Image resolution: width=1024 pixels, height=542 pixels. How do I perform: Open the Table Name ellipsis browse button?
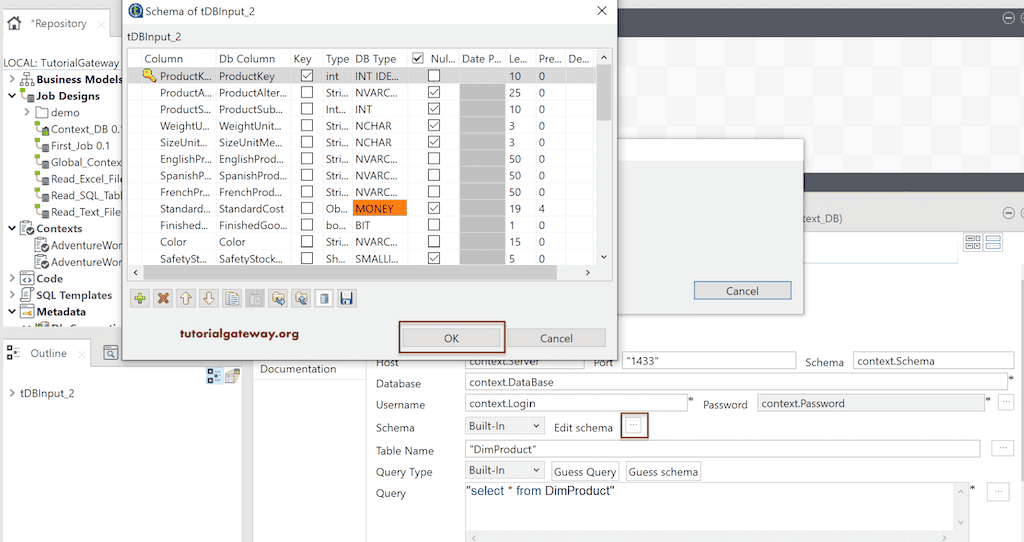point(1002,448)
